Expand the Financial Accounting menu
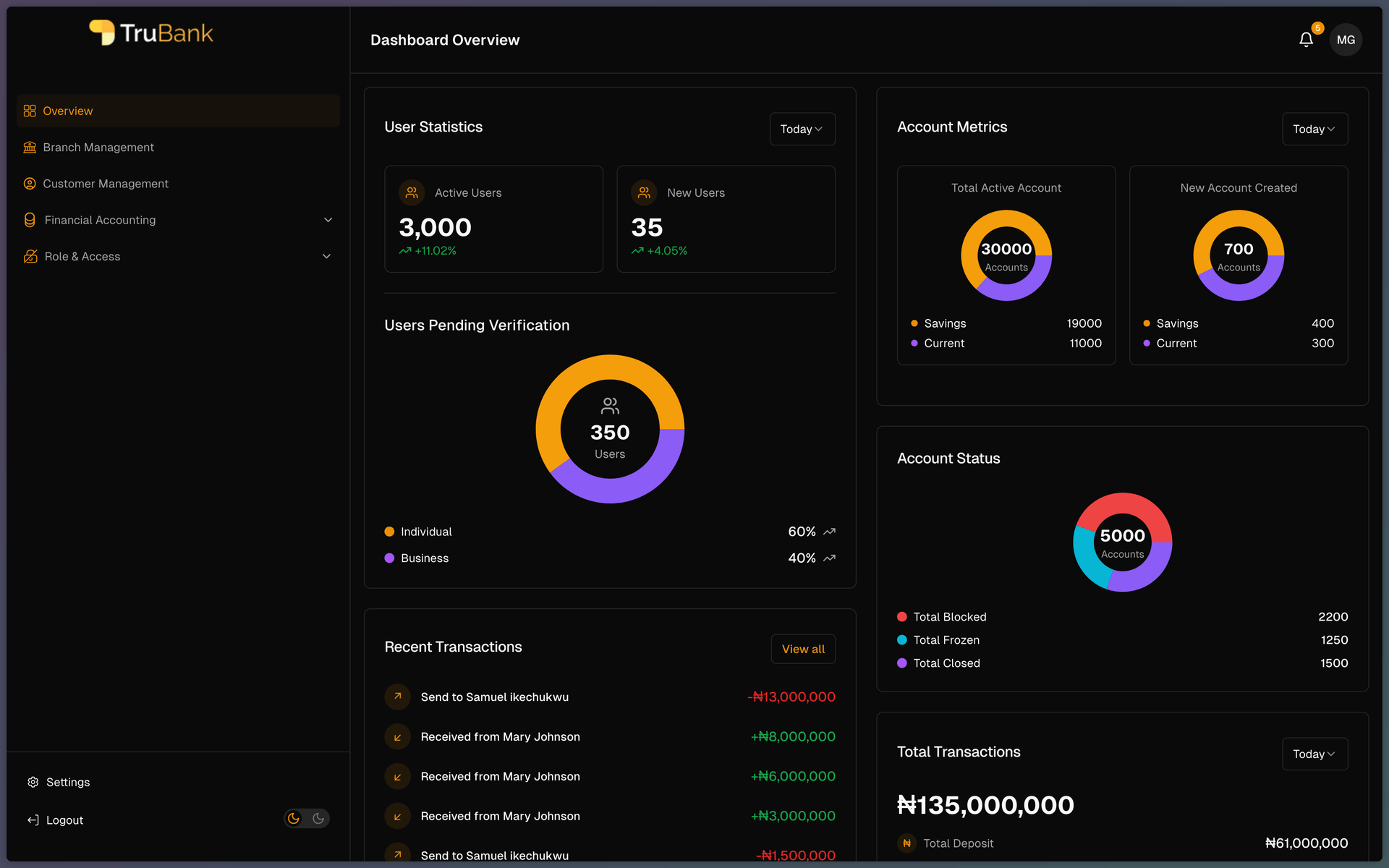The height and width of the screenshot is (868, 1389). [328, 219]
